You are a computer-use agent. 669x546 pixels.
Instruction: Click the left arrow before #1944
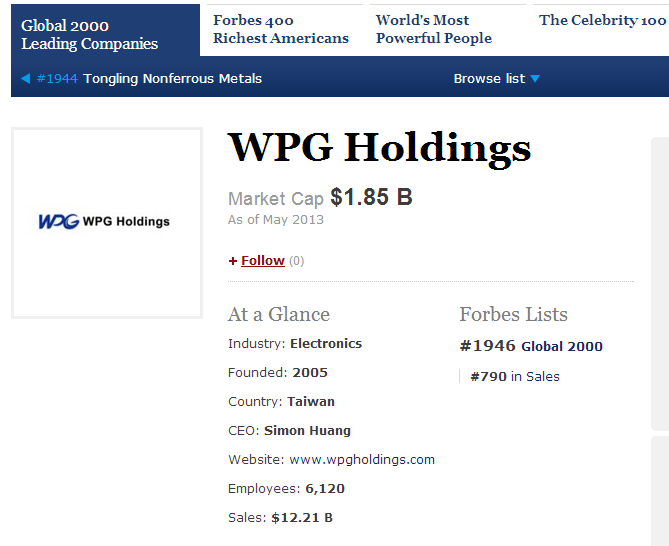pyautogui.click(x=25, y=78)
